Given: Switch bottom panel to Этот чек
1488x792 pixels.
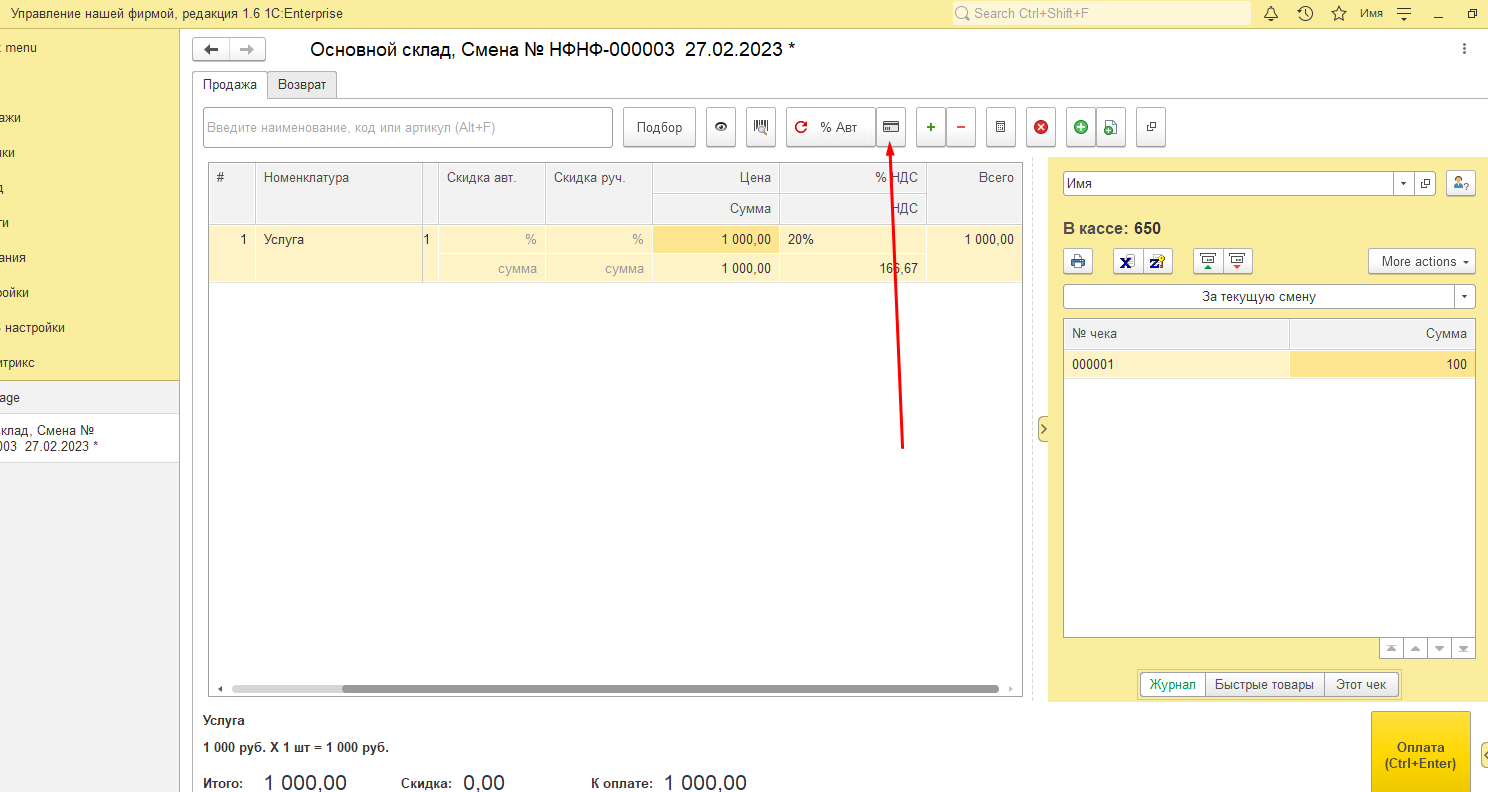Looking at the screenshot, I should 1361,685.
